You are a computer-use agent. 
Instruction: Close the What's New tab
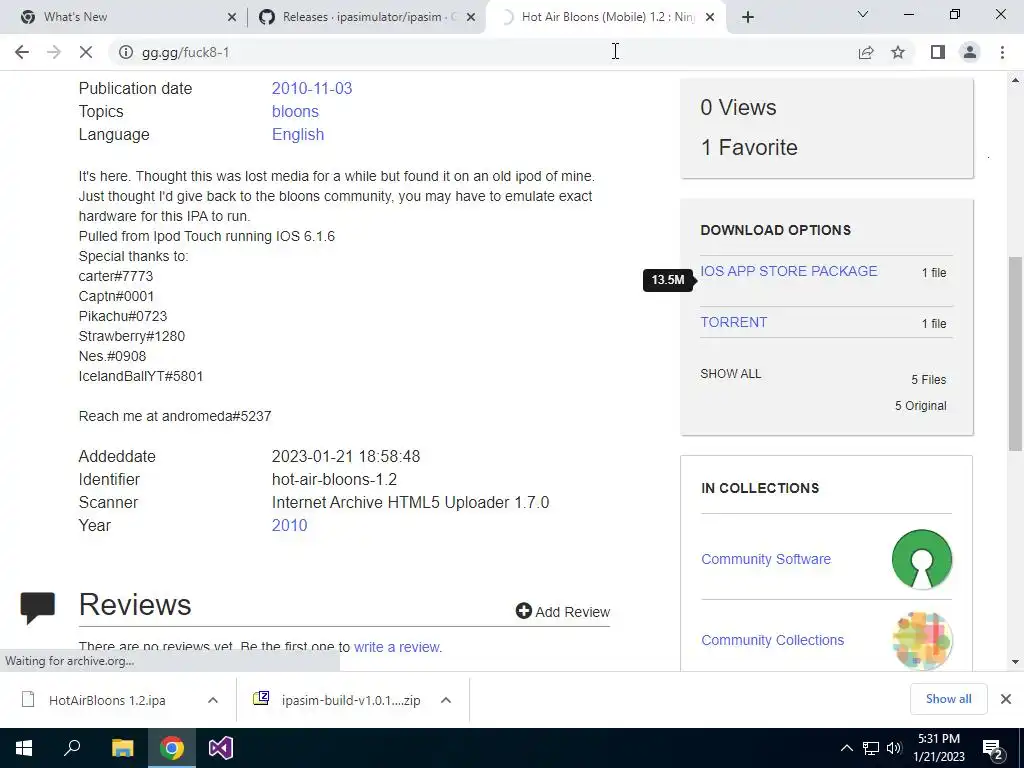point(232,18)
